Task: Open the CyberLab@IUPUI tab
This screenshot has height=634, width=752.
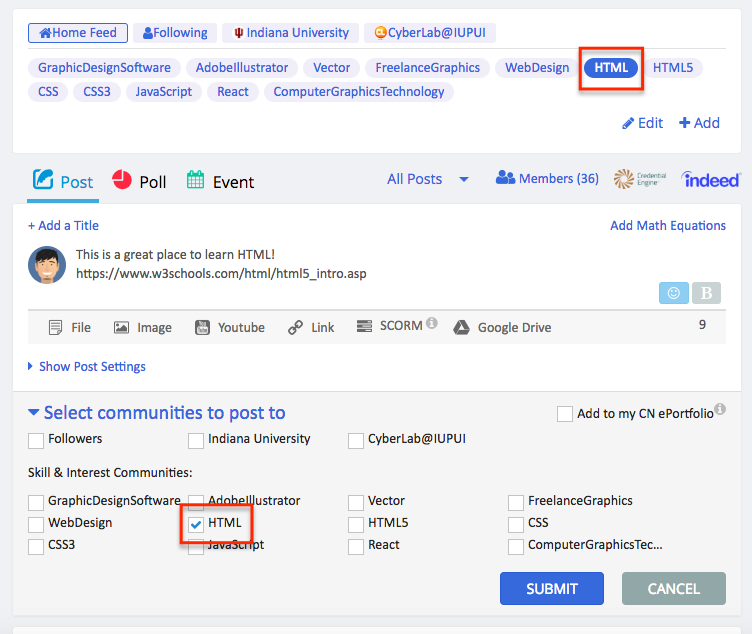Action: (x=430, y=33)
